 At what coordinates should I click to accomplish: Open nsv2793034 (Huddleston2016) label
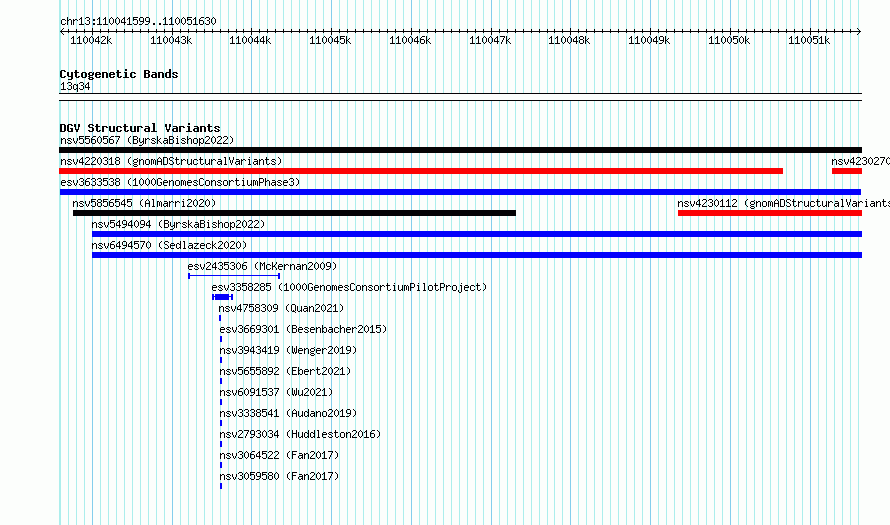coord(300,434)
